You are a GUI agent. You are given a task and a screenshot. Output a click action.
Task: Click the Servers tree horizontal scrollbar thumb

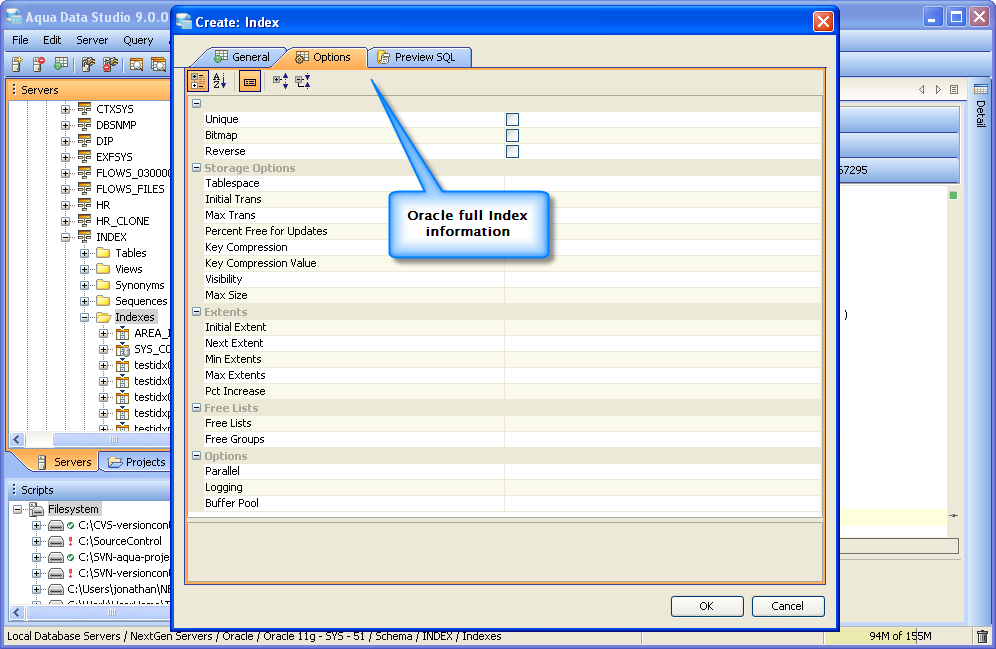112,439
